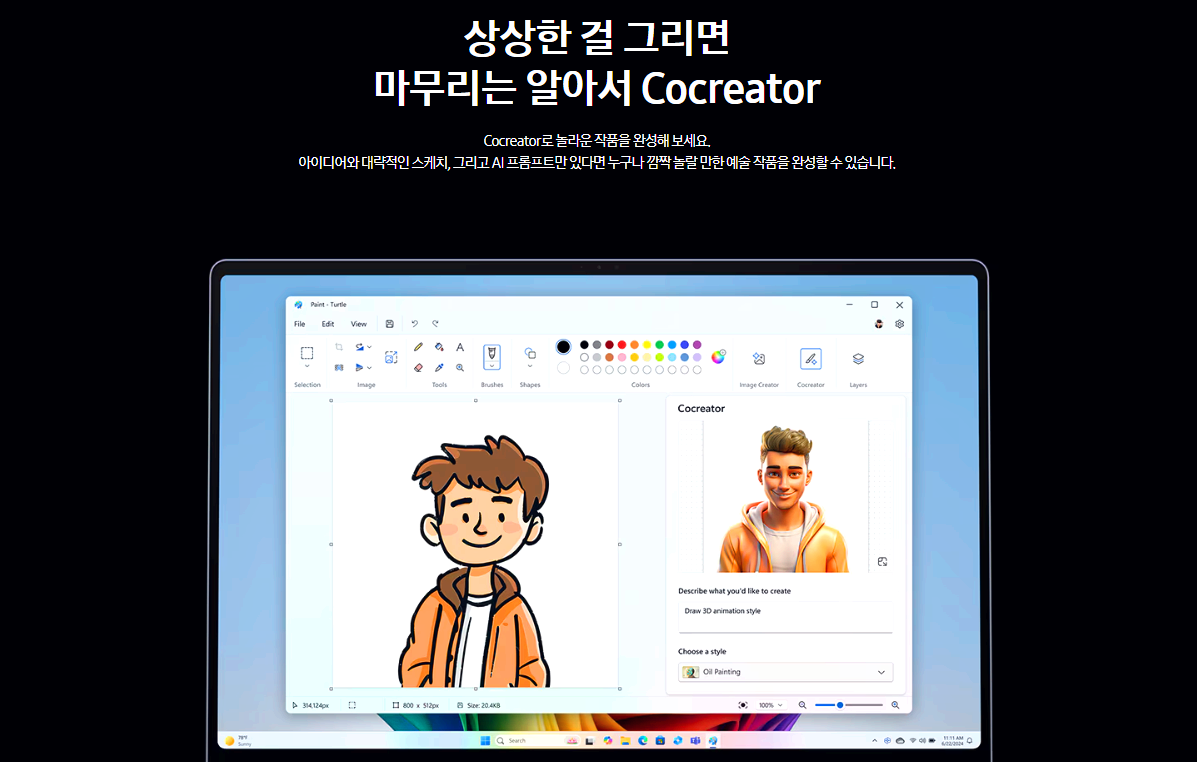
Task: Click the Redo button
Action: (435, 324)
